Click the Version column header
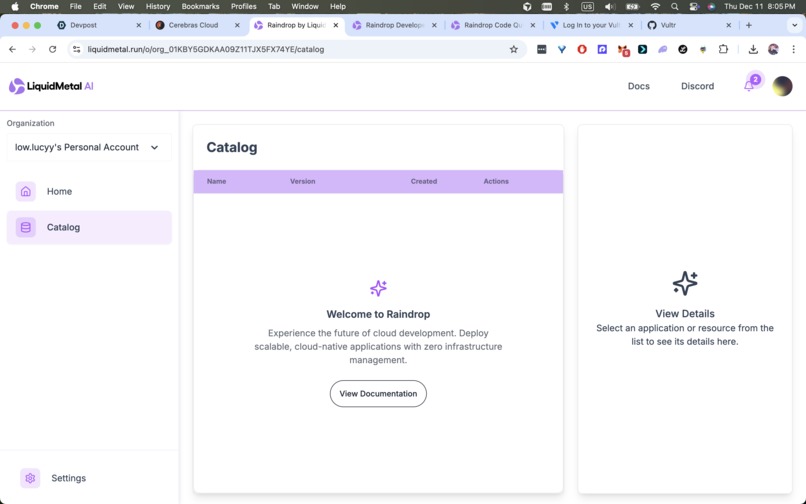Image resolution: width=806 pixels, height=504 pixels. 303,182
